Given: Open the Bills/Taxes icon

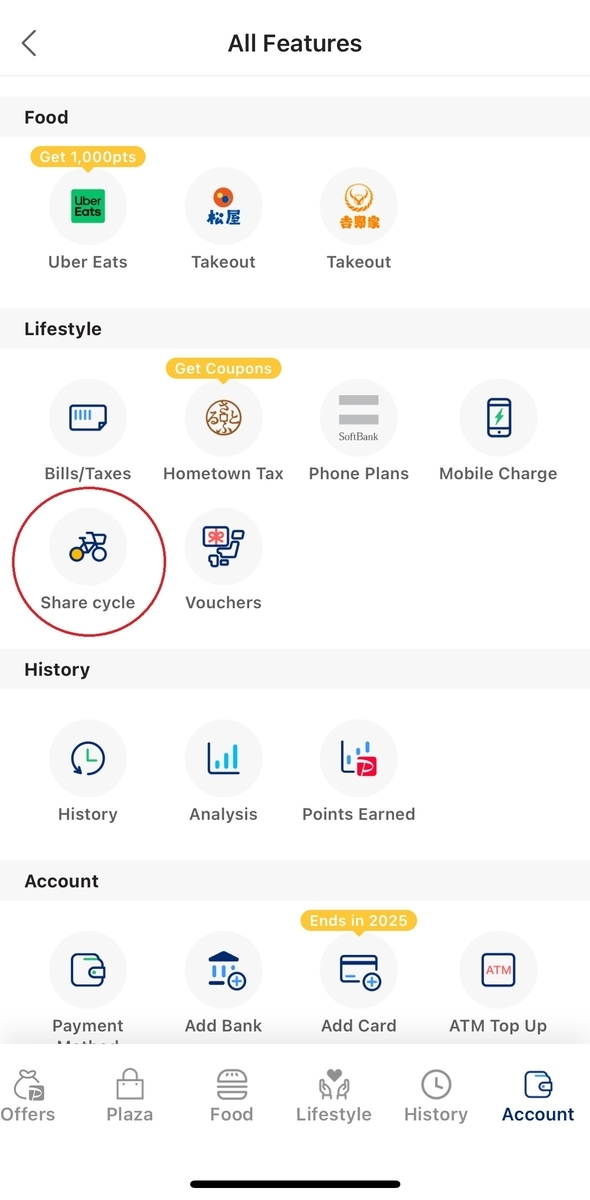Looking at the screenshot, I should (x=88, y=418).
